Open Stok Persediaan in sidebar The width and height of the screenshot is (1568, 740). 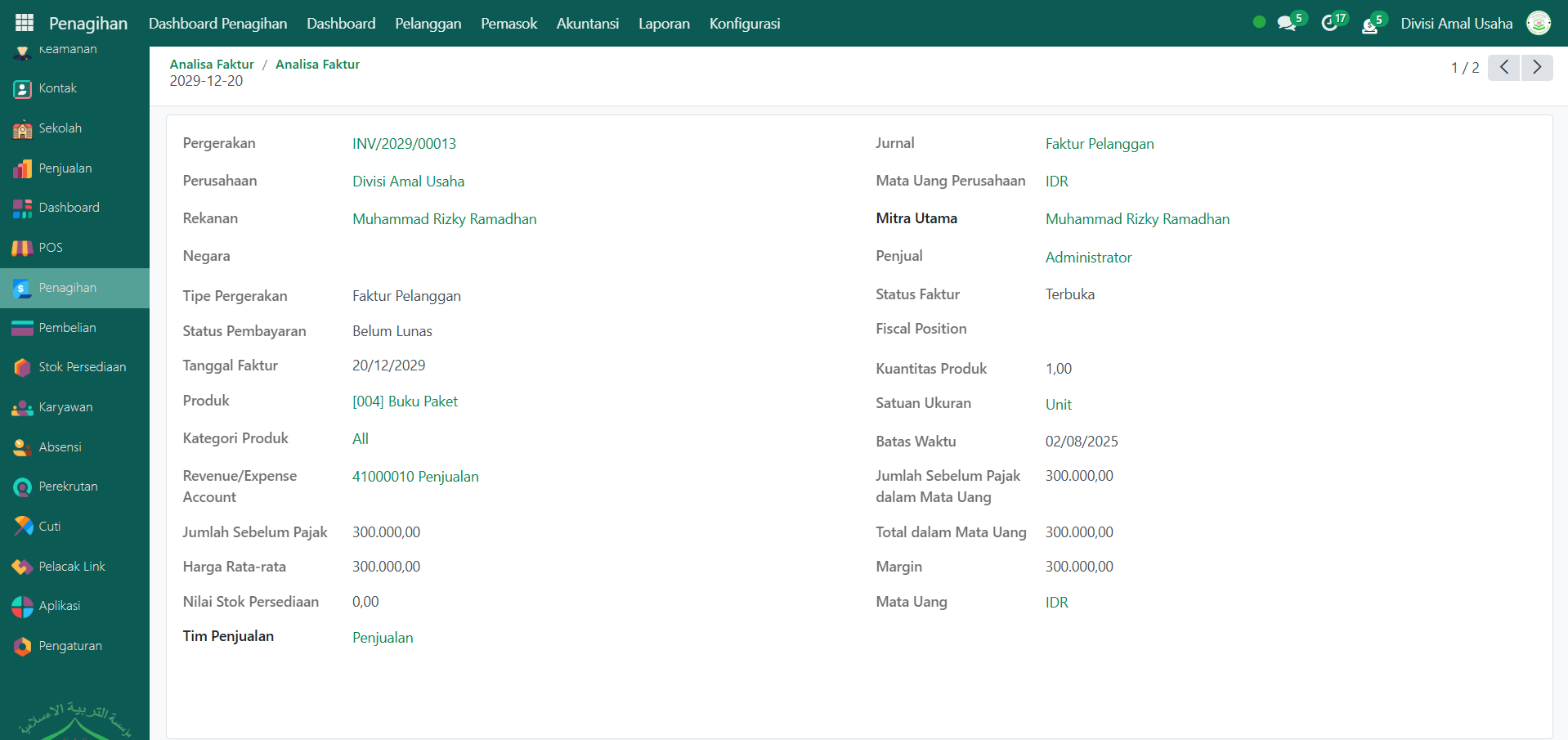tap(82, 367)
